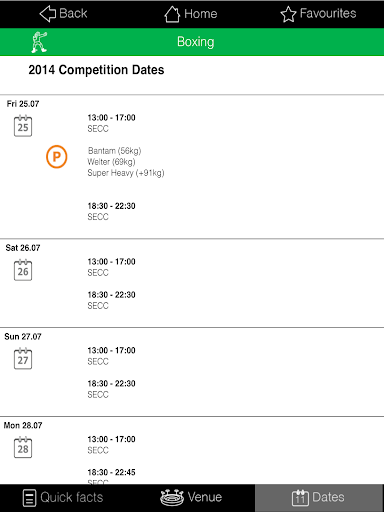Tap the orange P preliminaries badge

(x=57, y=156)
